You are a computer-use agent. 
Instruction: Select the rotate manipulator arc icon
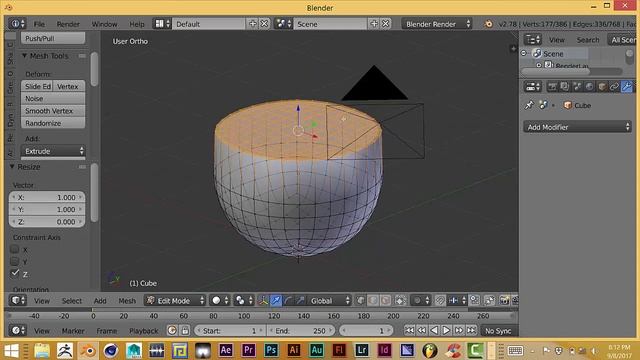click(x=288, y=301)
